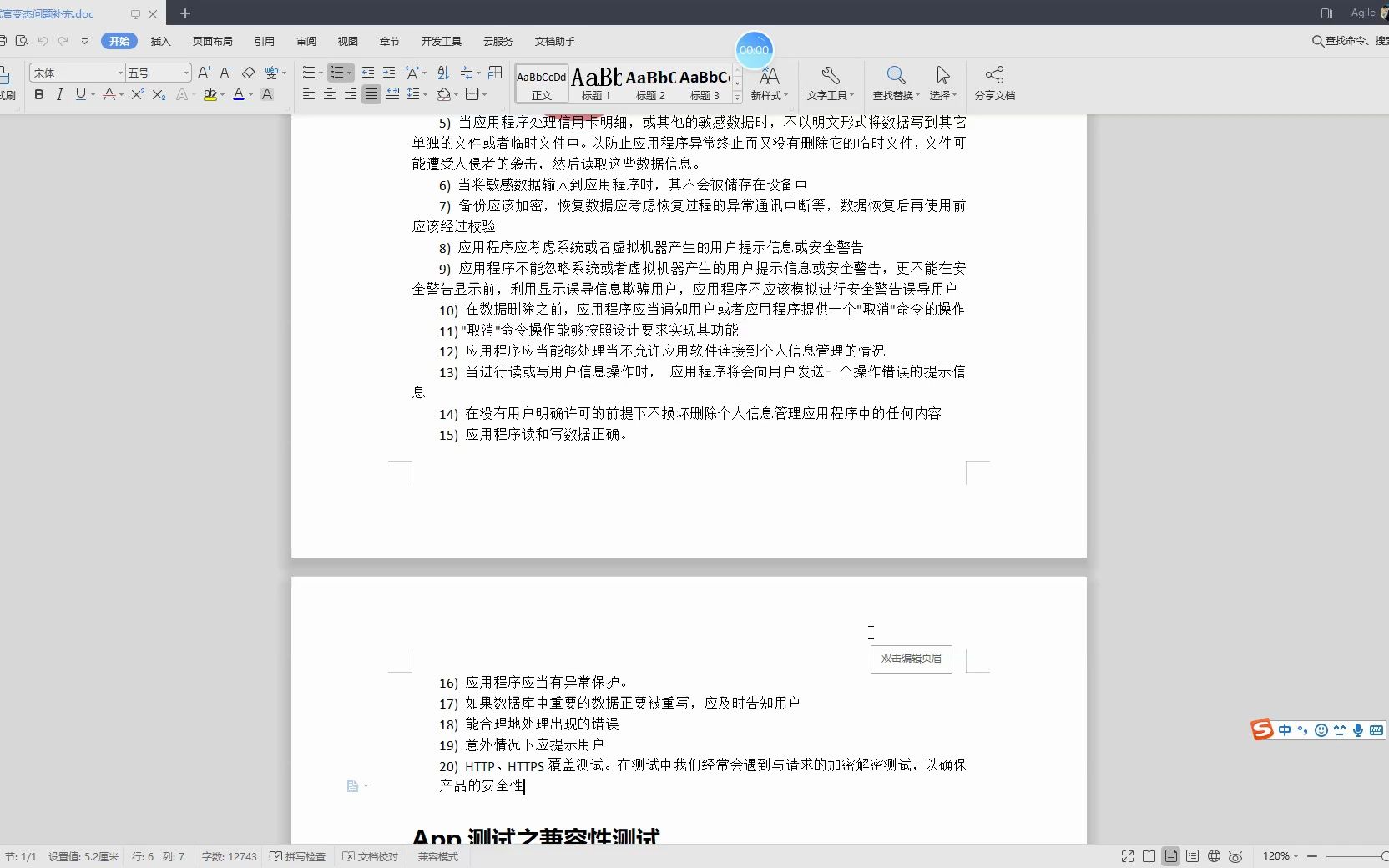Expand highlight color dropdown arrow
This screenshot has width=1389, height=868.
(223, 96)
